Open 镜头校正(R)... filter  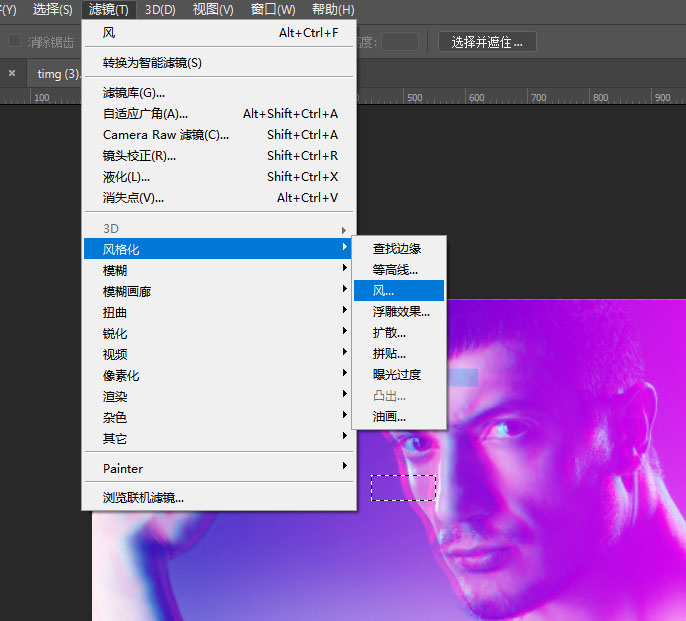(x=220, y=156)
